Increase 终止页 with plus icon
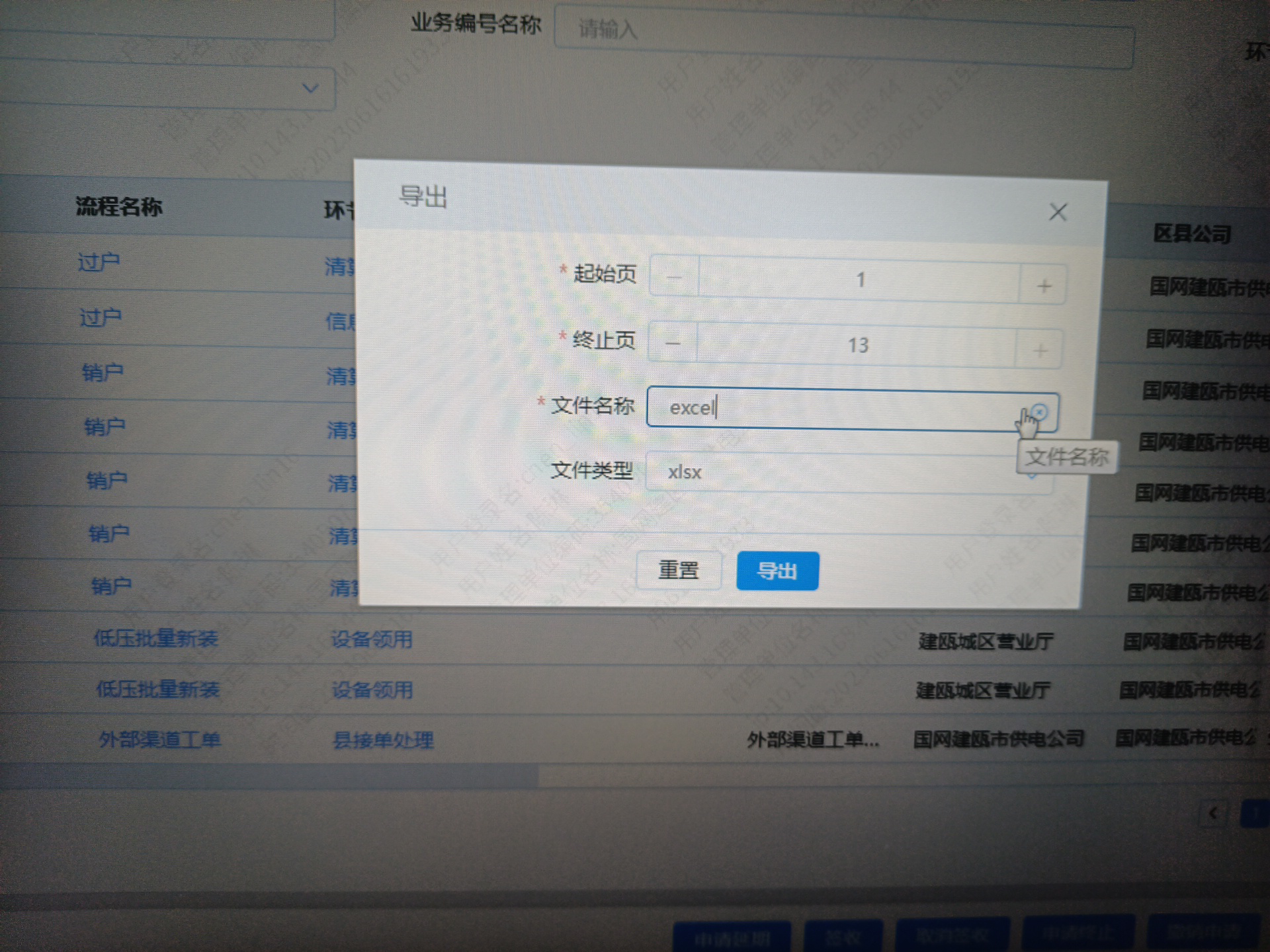Viewport: 1270px width, 952px height. pos(1039,350)
